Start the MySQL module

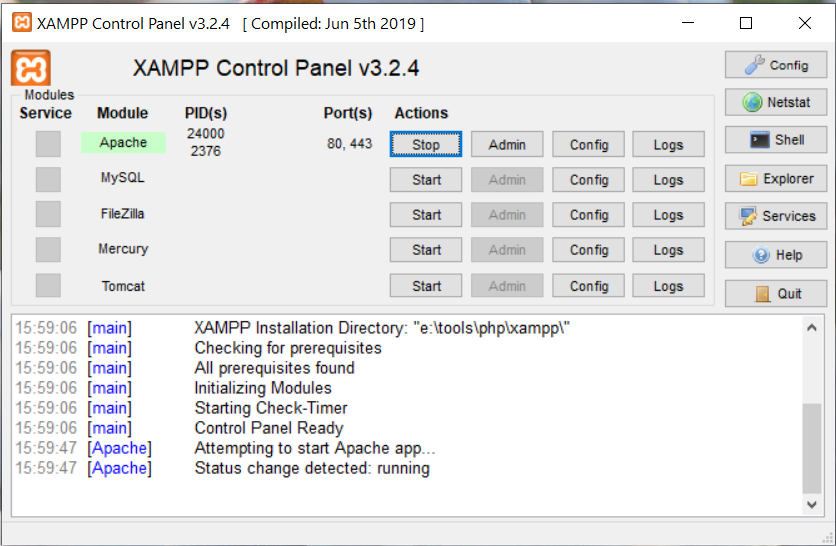pyautogui.click(x=426, y=180)
